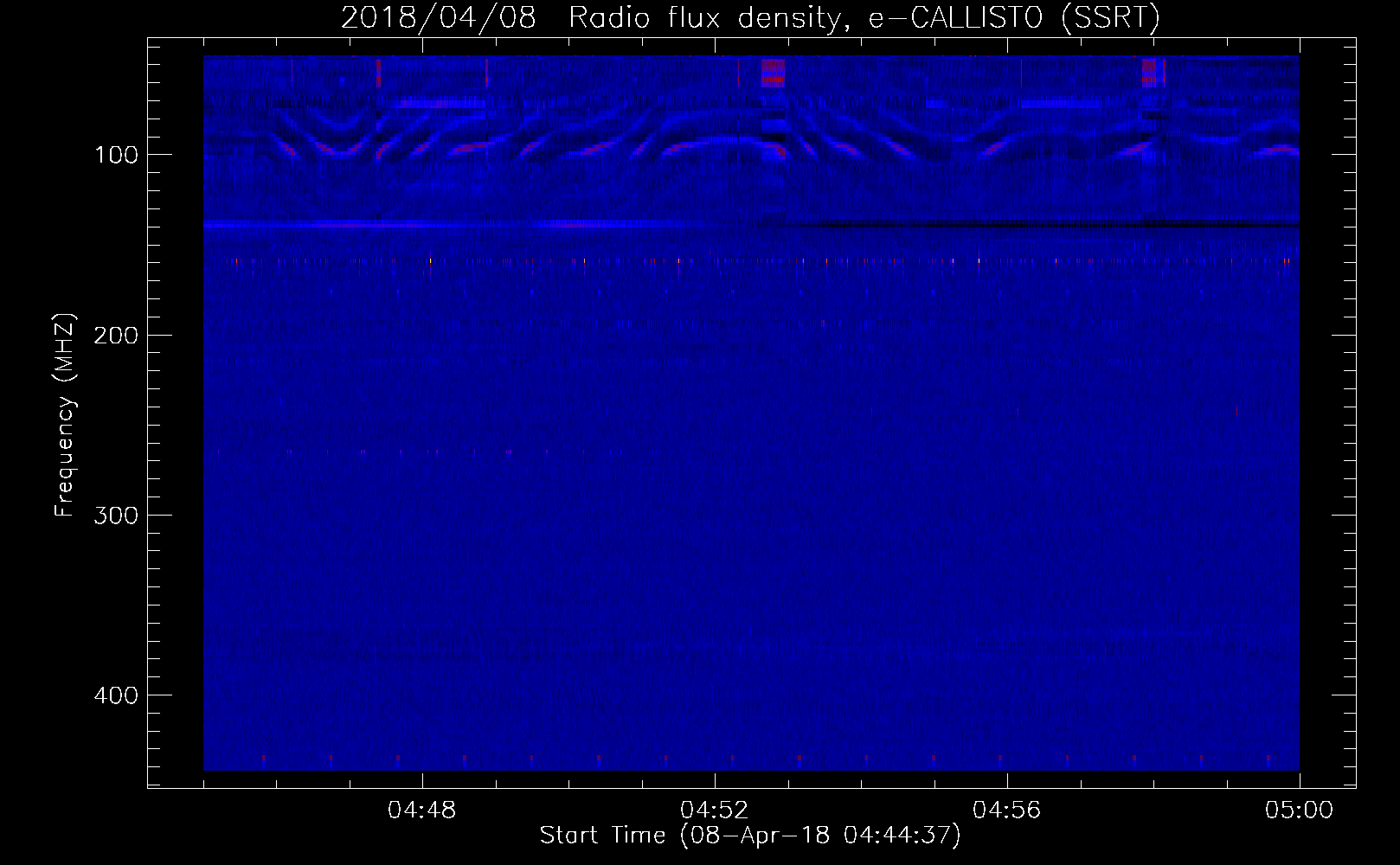Select the 'Frequency (MHZ)' axis label
This screenshot has width=1400, height=865.
pyautogui.click(x=65, y=414)
